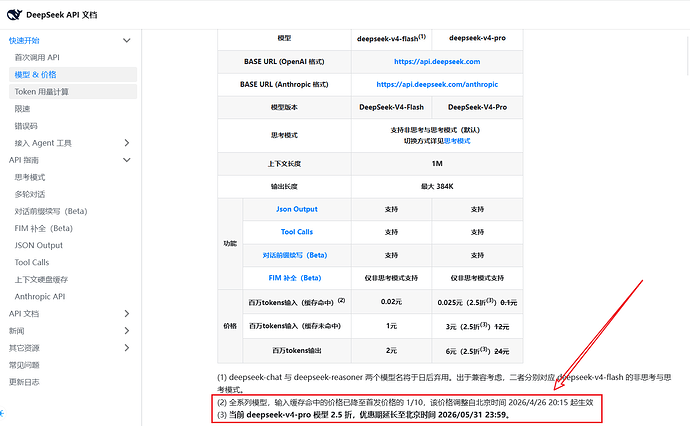Screen dimensions: 690x426
Task: Click the 最大 384K output cell
Action: pos(437,186)
